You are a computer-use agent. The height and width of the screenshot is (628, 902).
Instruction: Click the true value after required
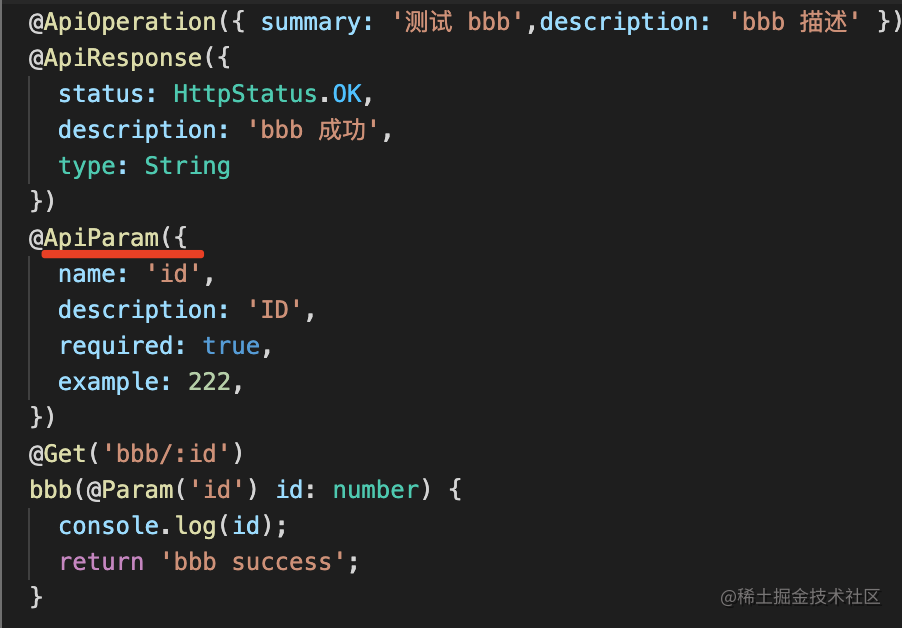pyautogui.click(x=231, y=346)
